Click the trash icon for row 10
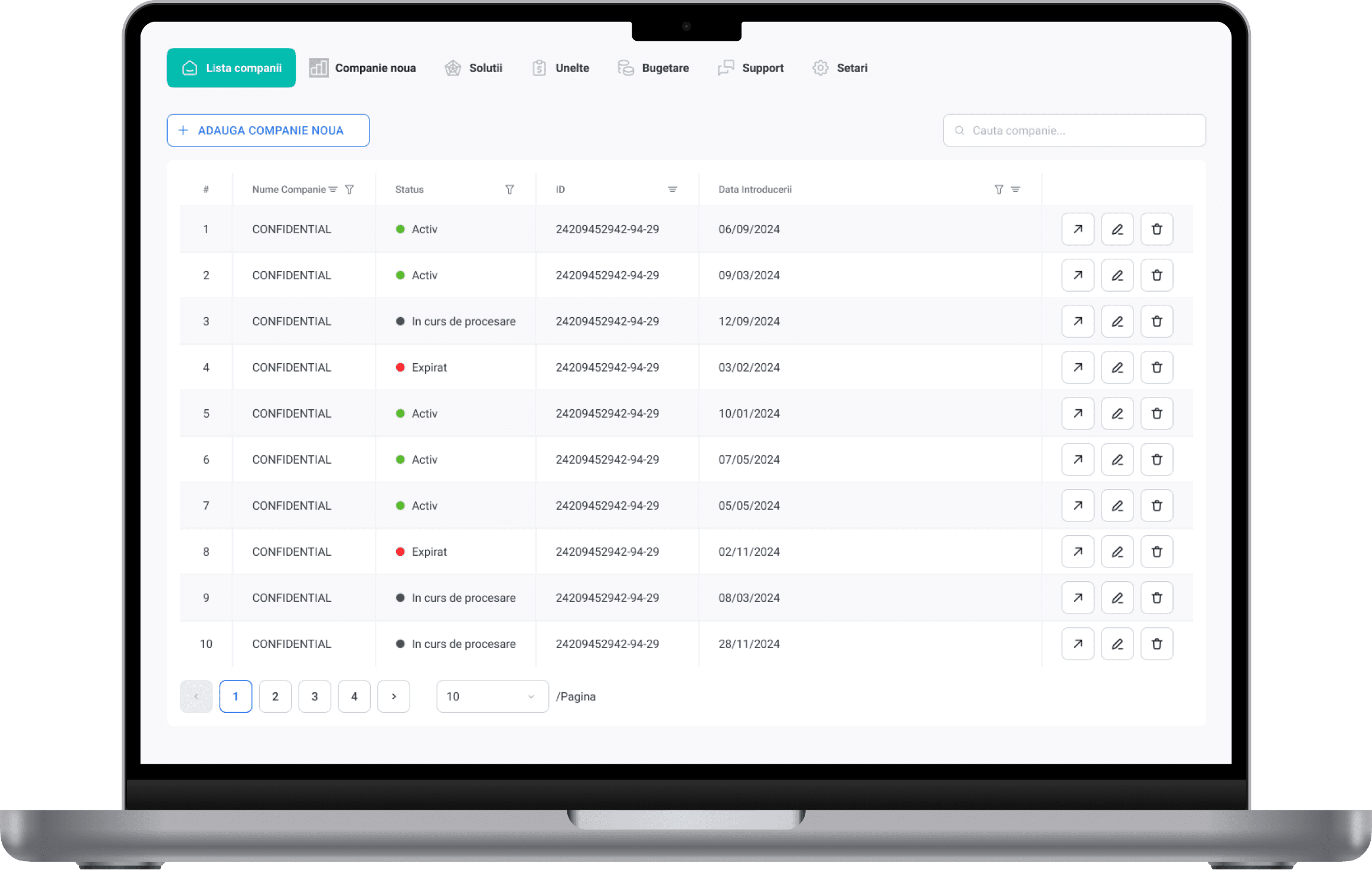 point(1157,644)
